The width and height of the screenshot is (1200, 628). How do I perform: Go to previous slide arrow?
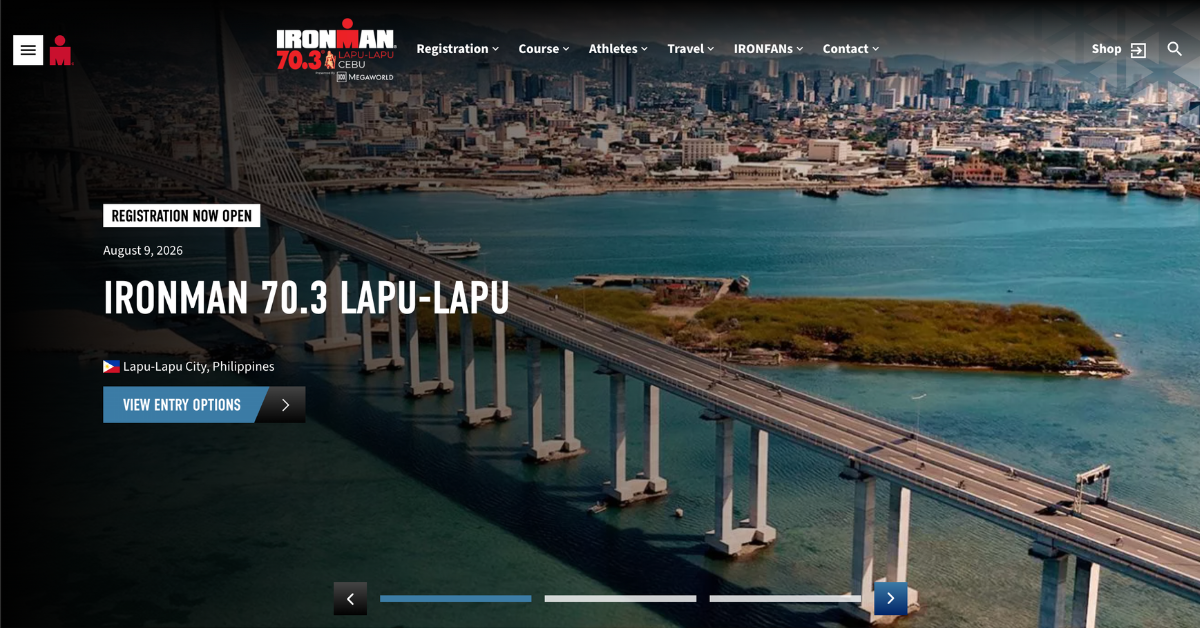click(350, 599)
